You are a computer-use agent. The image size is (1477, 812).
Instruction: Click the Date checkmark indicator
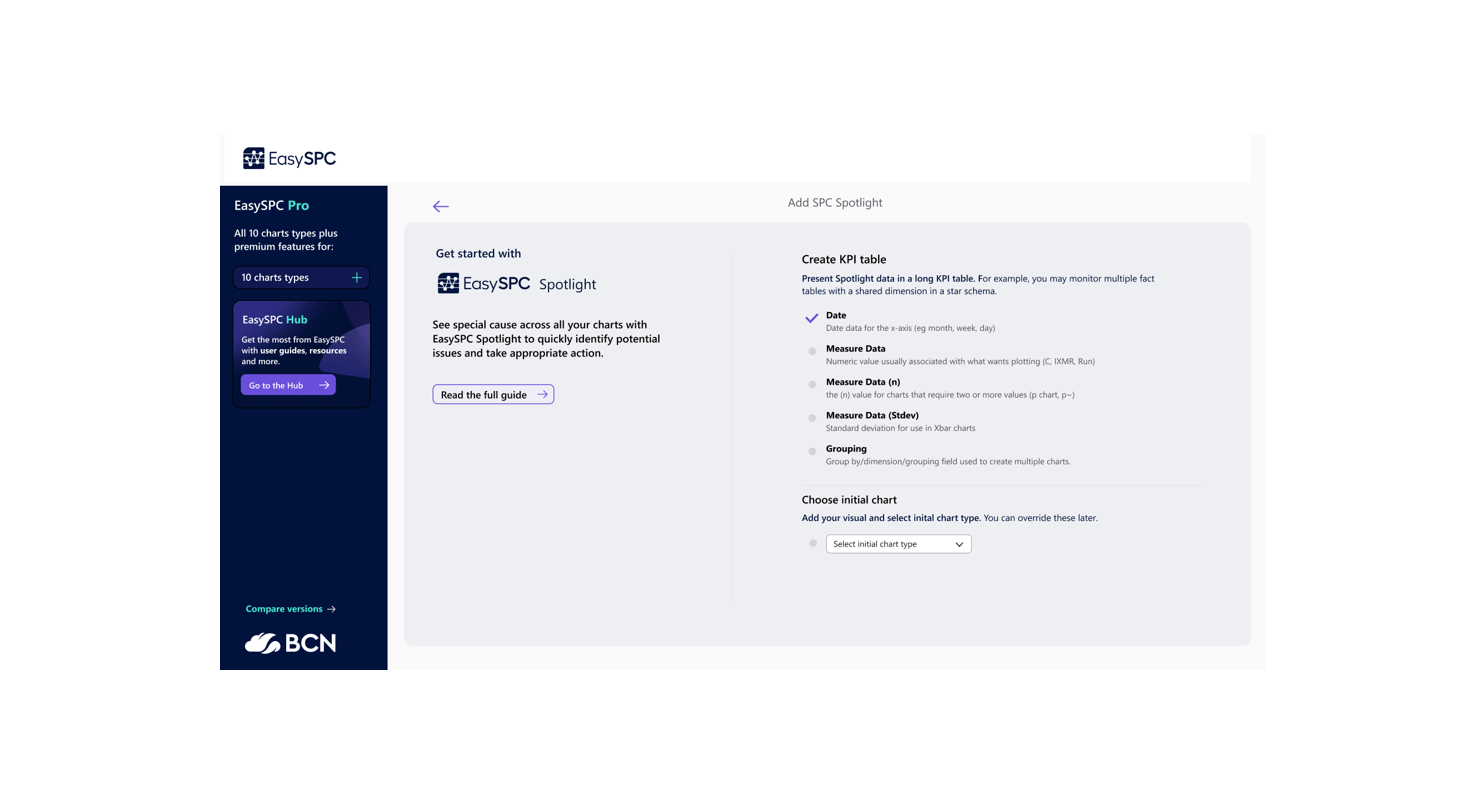click(812, 318)
